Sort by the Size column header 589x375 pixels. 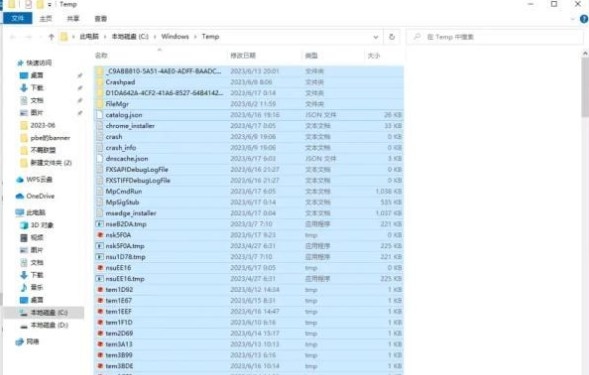click(373, 56)
